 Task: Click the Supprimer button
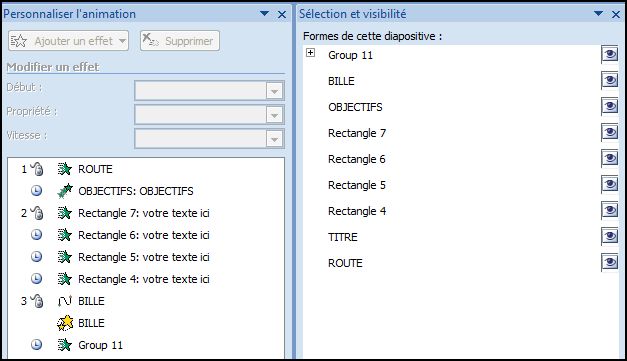[180, 41]
